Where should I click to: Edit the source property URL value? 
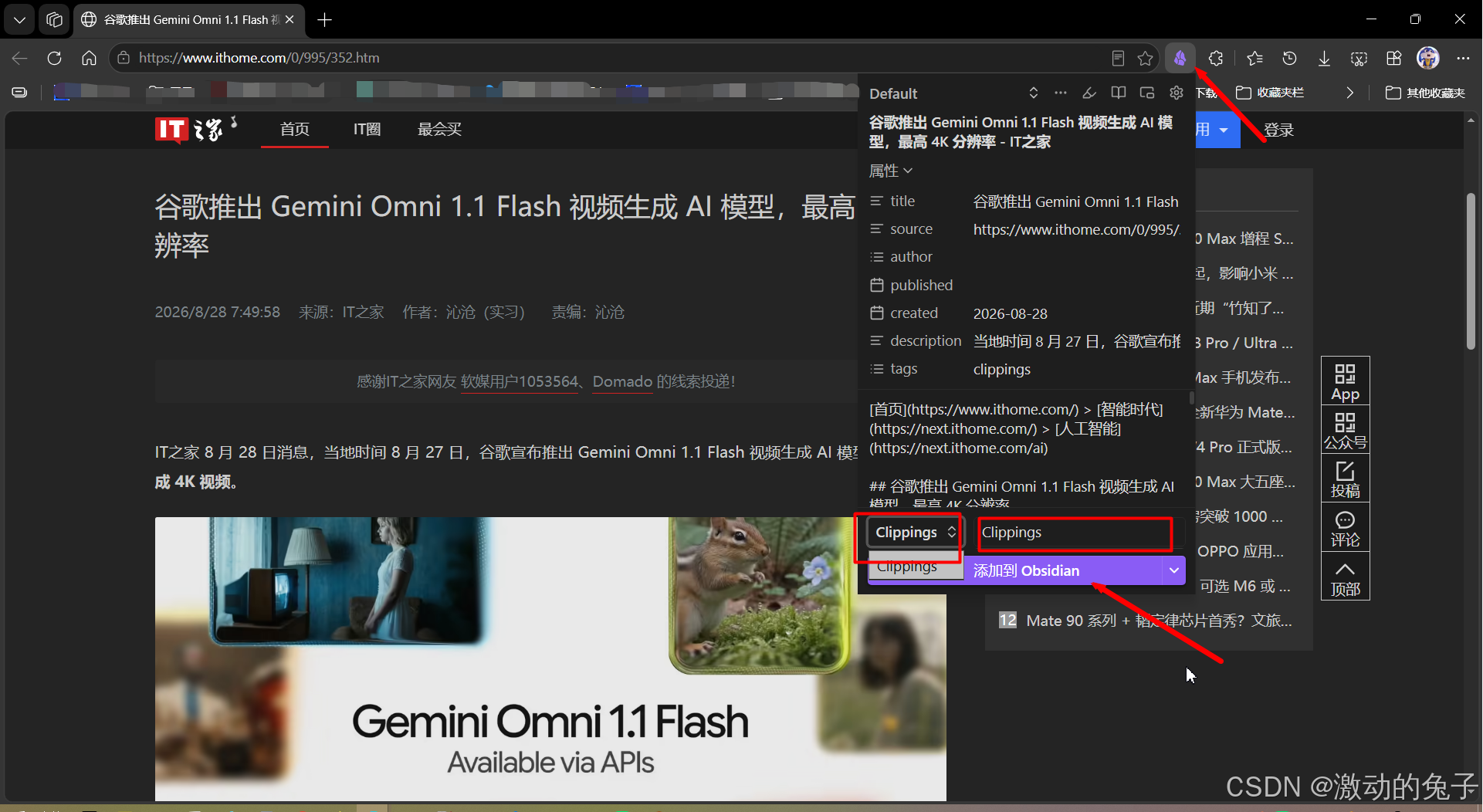[x=1076, y=229]
